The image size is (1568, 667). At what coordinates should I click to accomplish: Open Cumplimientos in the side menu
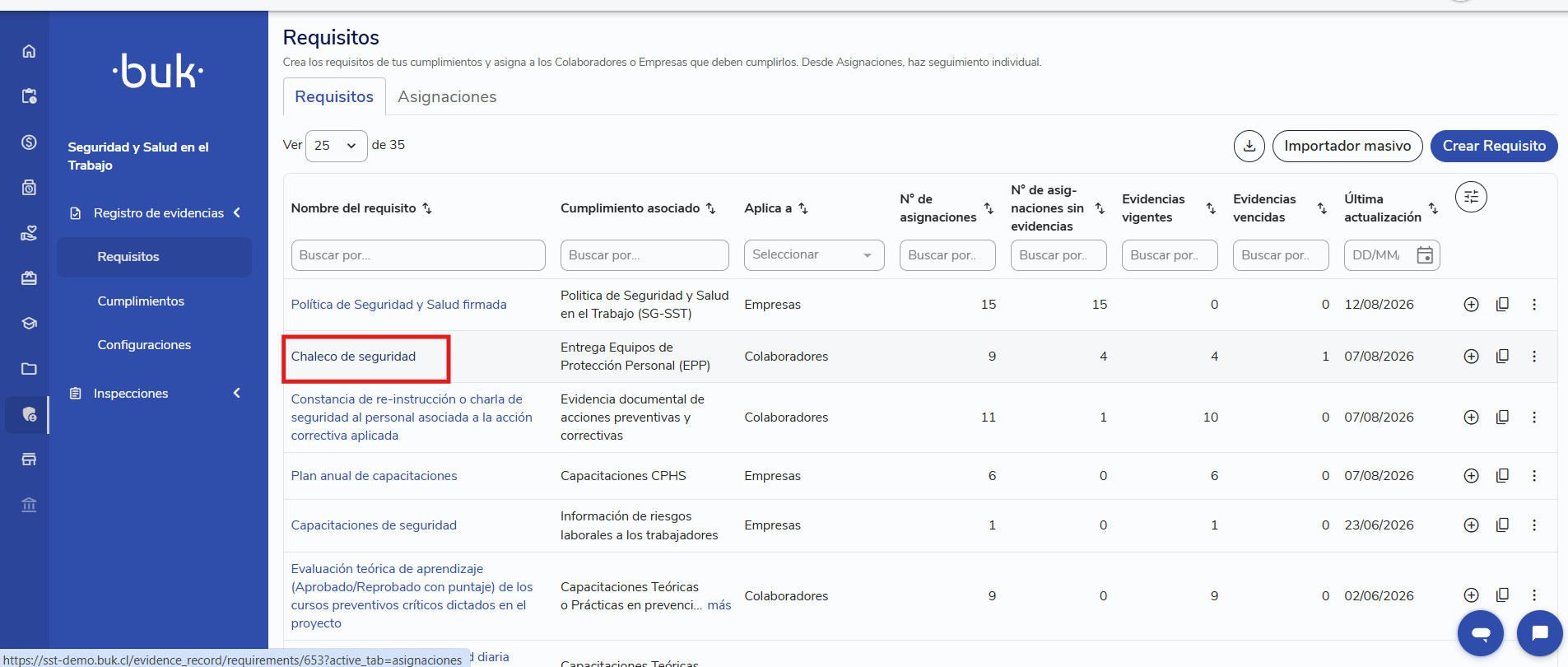click(141, 301)
